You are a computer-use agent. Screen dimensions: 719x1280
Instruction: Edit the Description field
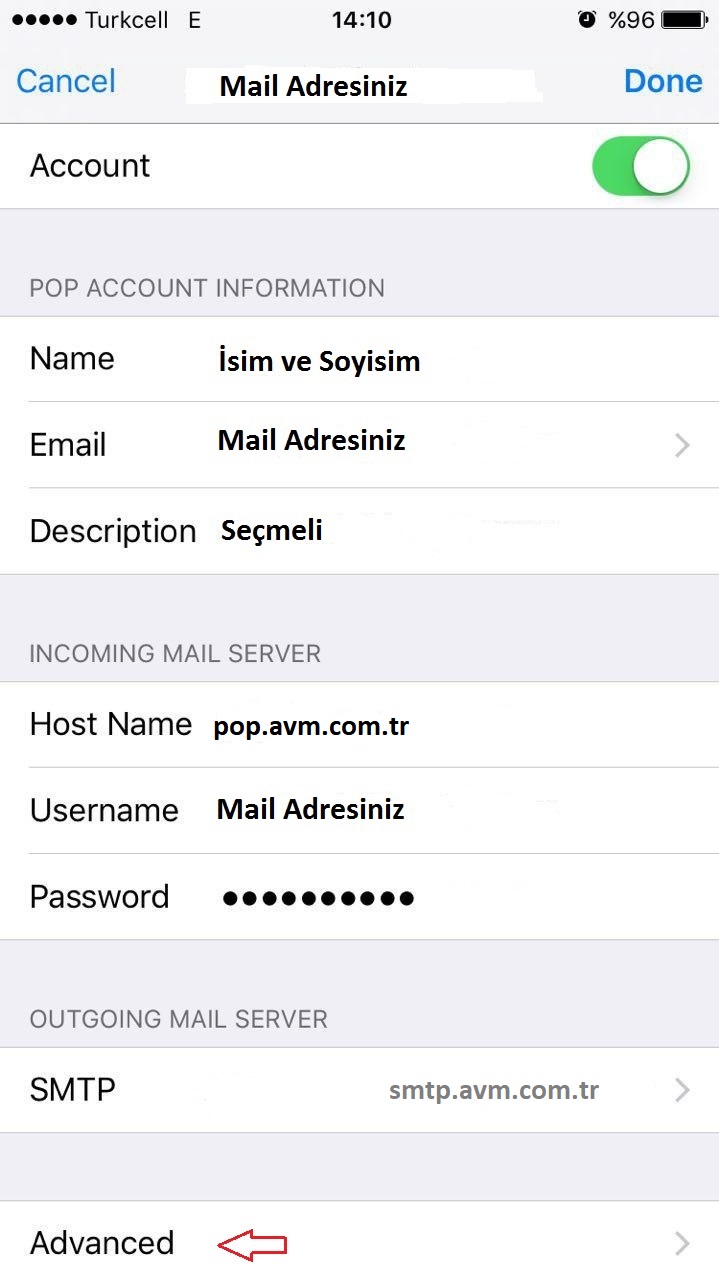click(x=272, y=530)
